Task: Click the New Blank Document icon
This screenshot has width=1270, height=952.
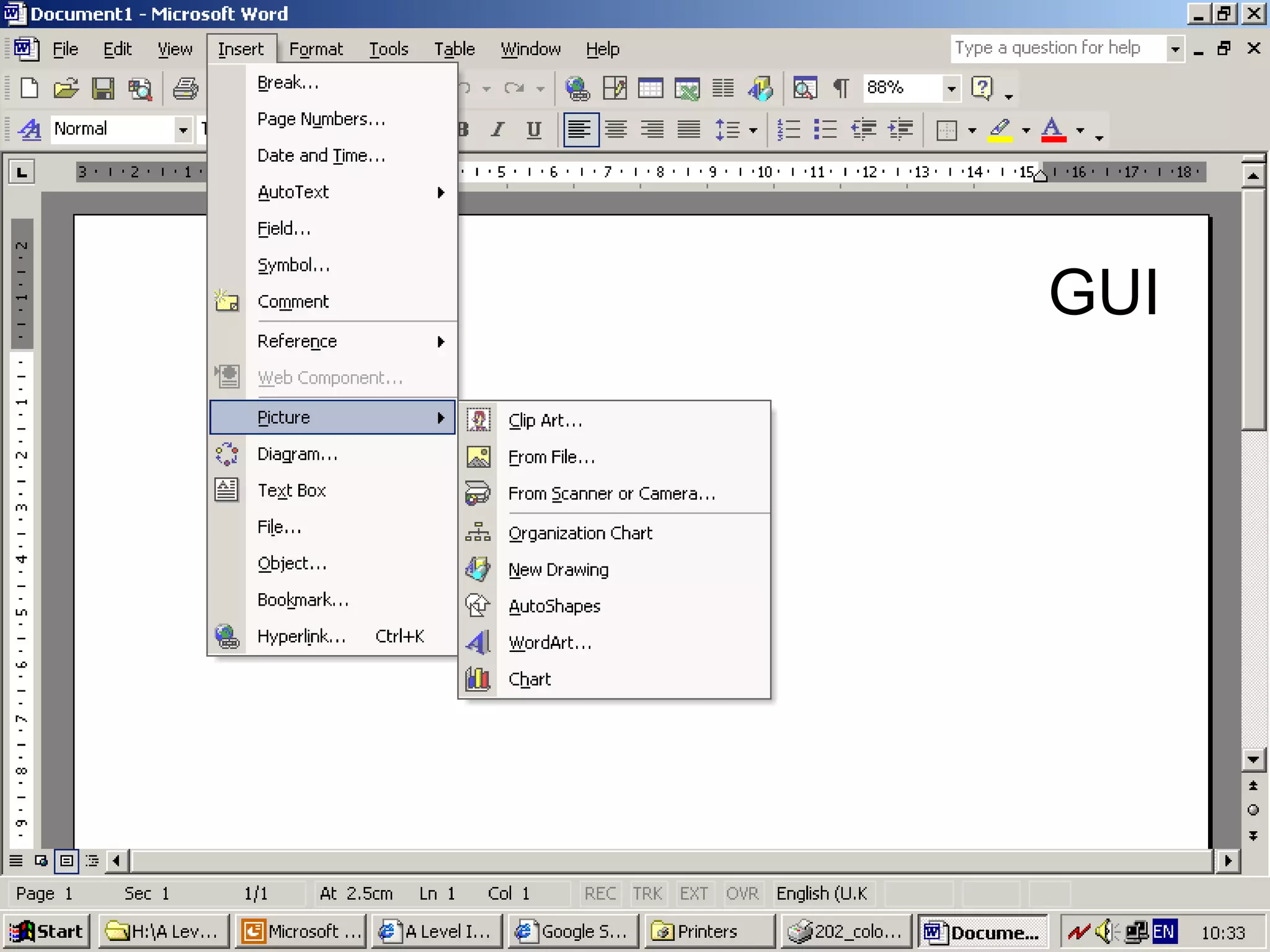Action: coord(29,88)
